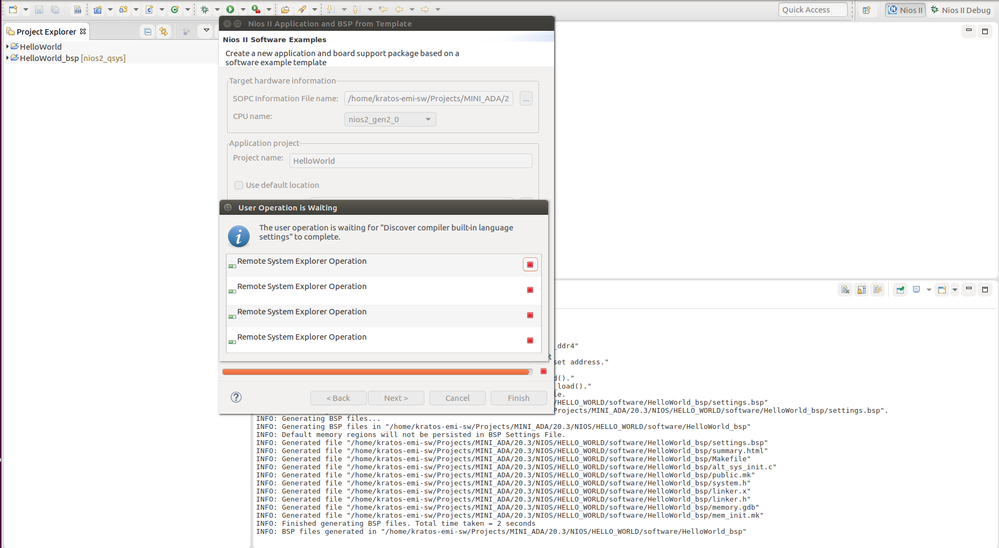Click the Forward navigation arrow icon
The image size is (999, 548).
pos(424,10)
